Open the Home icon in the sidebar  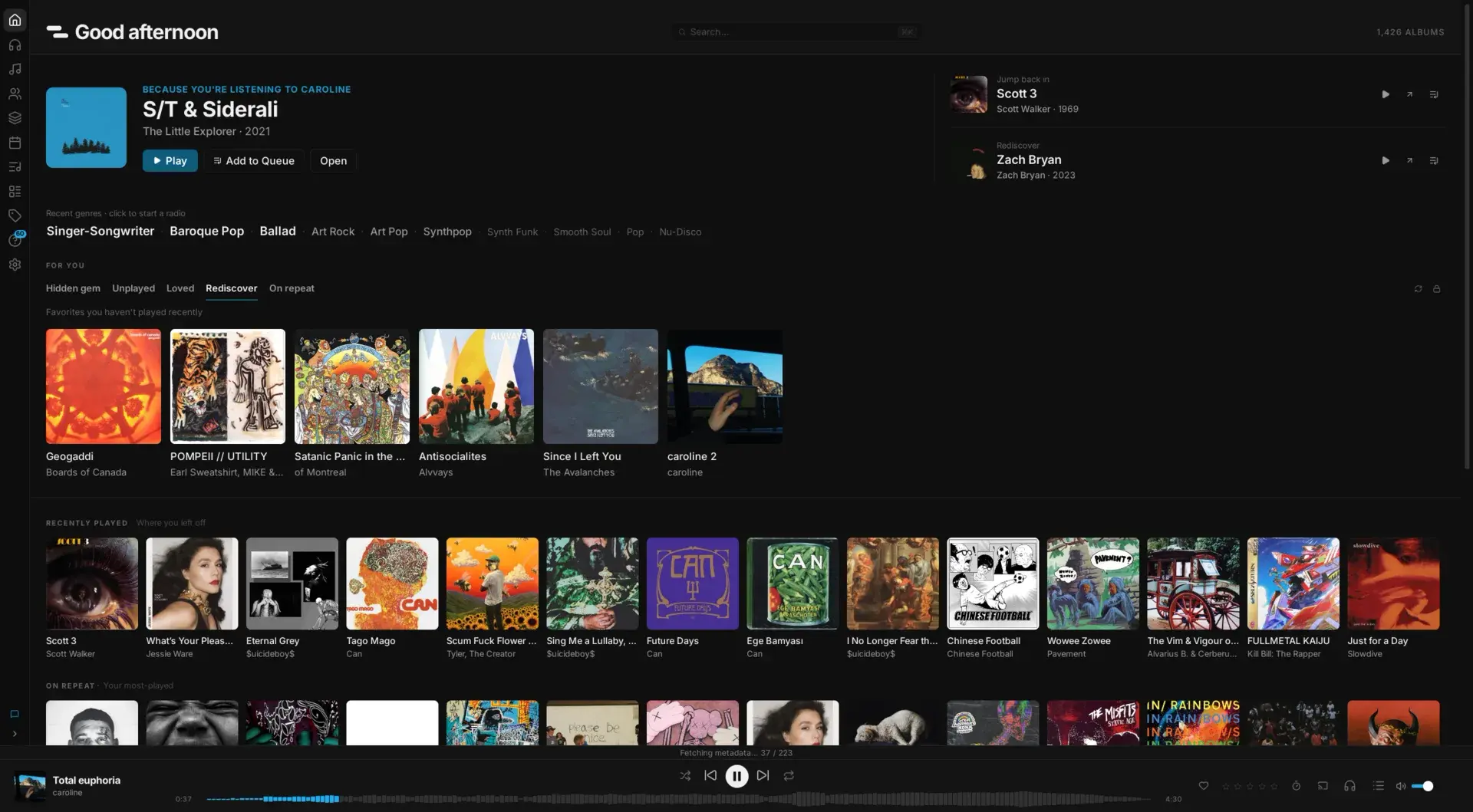click(15, 20)
